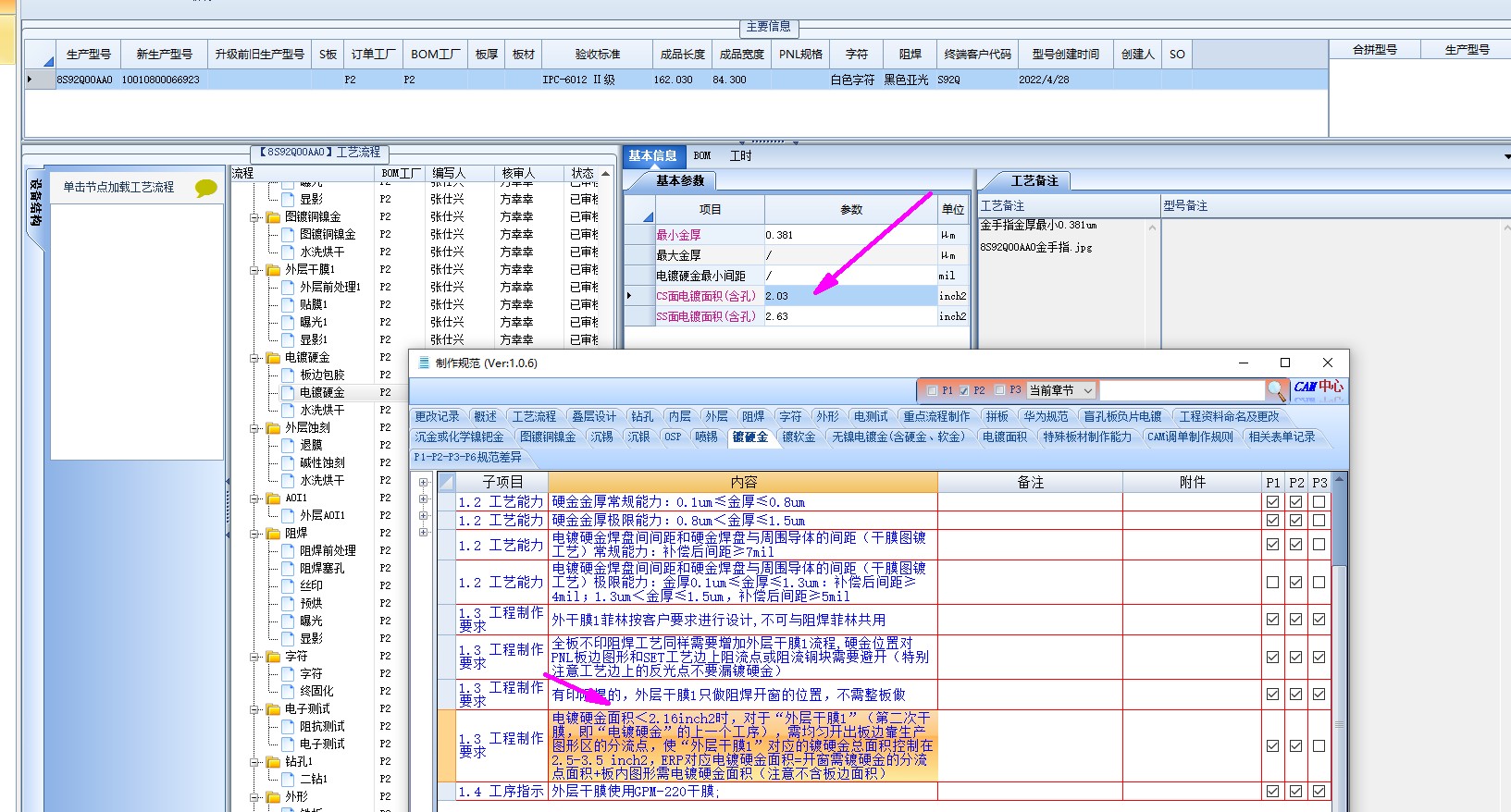Click the folder icon of 外层蚀刻
1511x812 pixels.
(x=273, y=428)
